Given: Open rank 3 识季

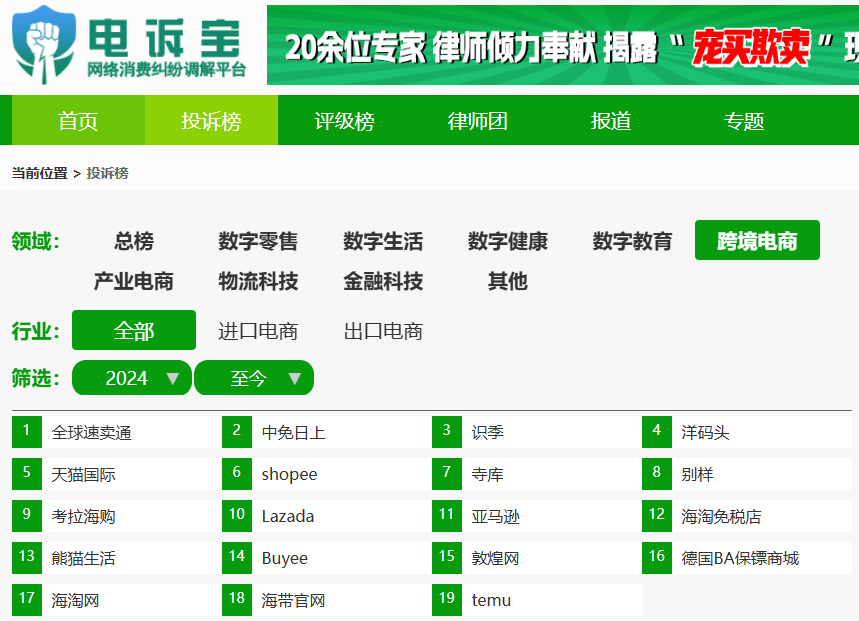Looking at the screenshot, I should (x=536, y=432).
